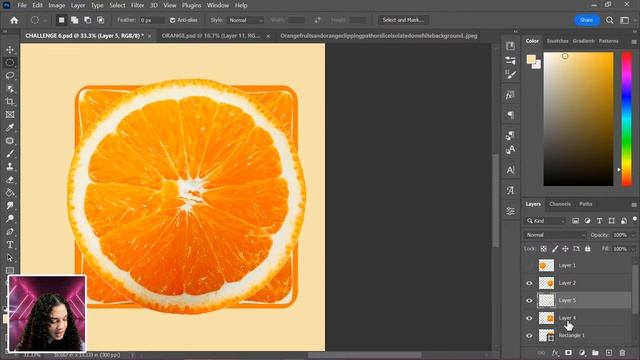Choose Subtract from Selection mode icon
The height and width of the screenshot is (360, 640).
coord(87,20)
